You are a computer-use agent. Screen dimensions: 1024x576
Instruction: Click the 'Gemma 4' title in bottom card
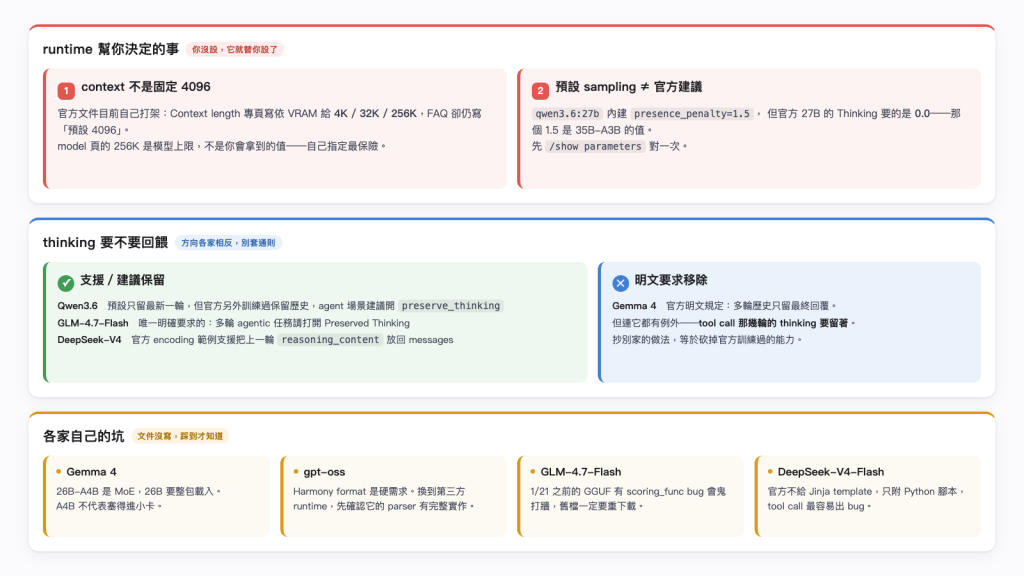(91, 472)
